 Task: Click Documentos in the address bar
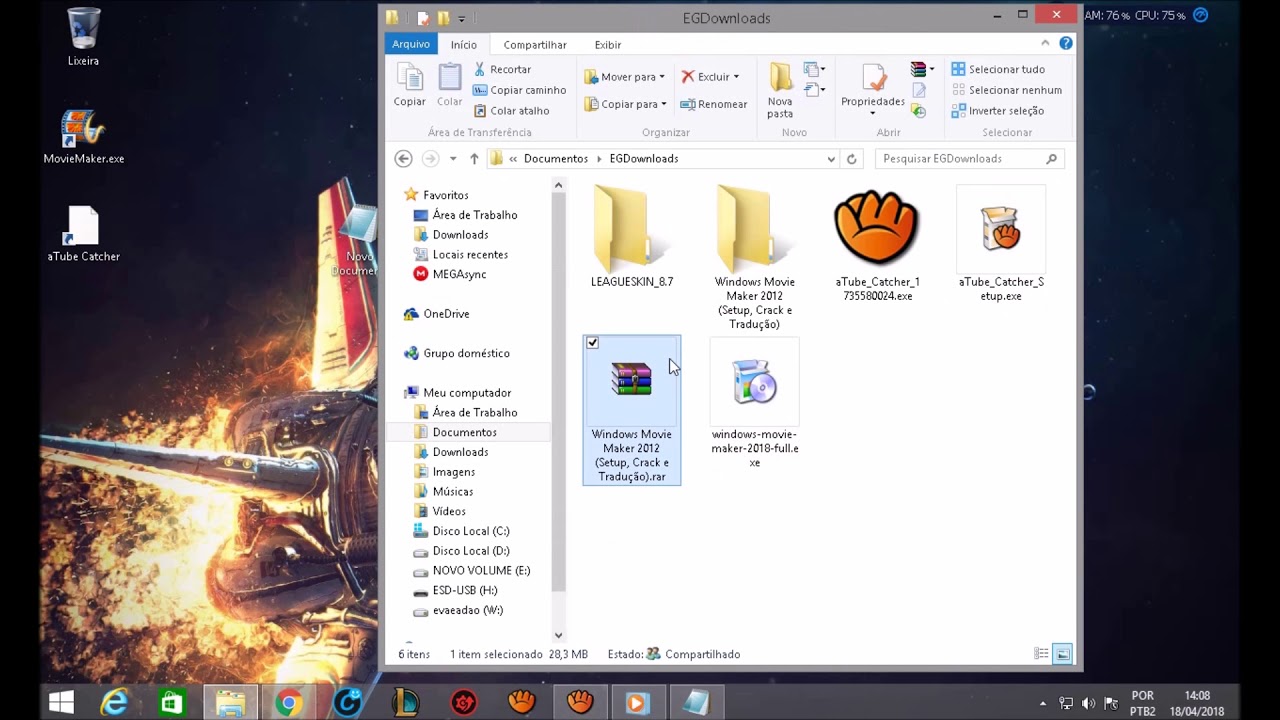click(556, 158)
